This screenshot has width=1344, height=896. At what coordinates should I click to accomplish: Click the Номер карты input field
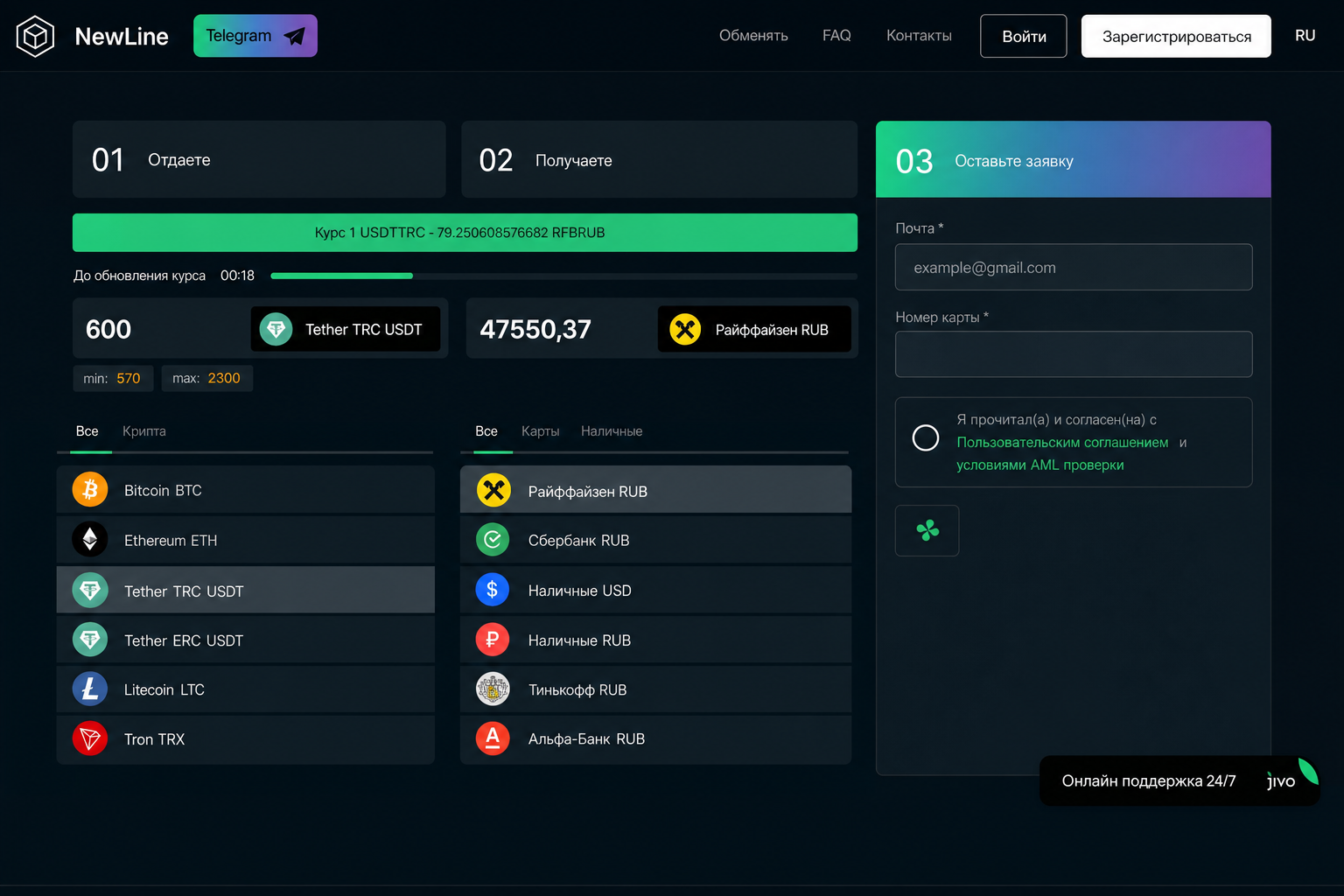pos(1074,354)
